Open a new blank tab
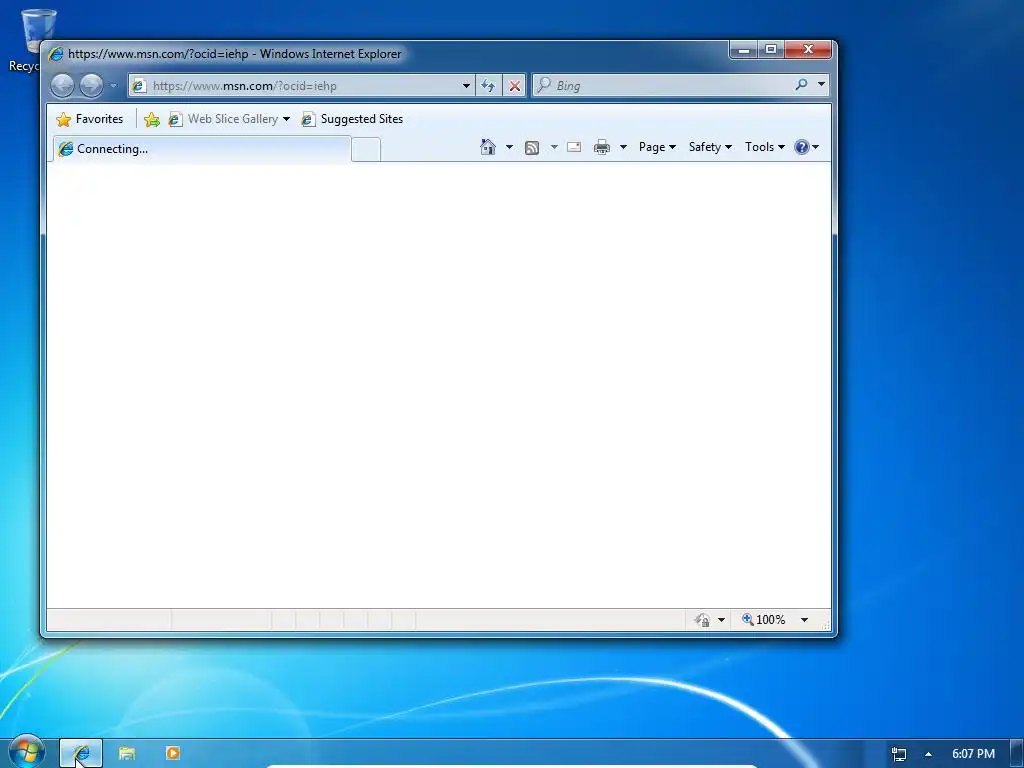Viewport: 1024px width, 768px height. (x=366, y=150)
